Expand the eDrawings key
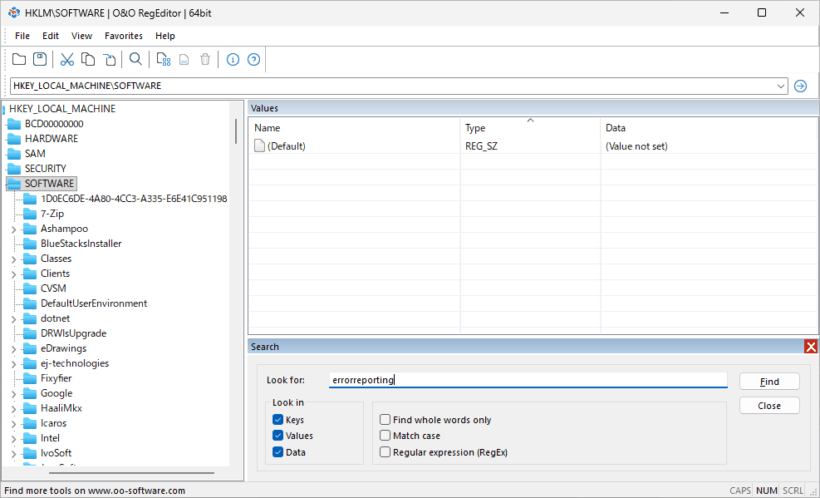This screenshot has height=498, width=820. point(14,349)
